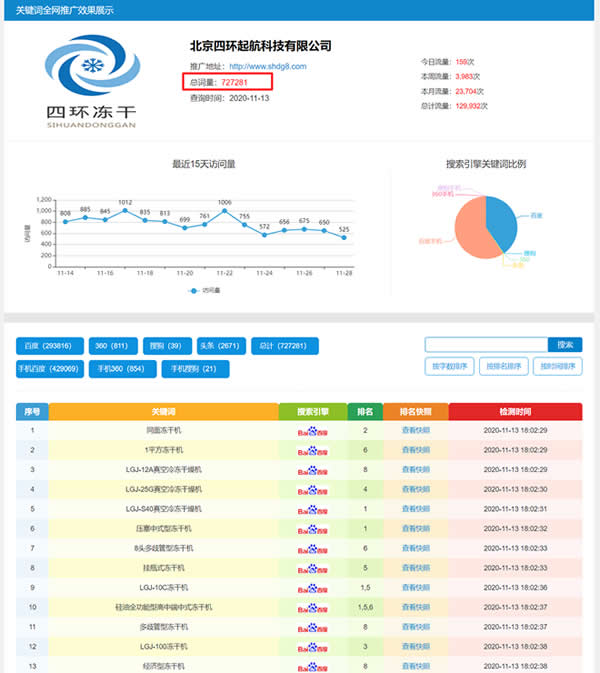This screenshot has height=673, width=600.
Task: Click the 关键词 column header
Action: pos(164,412)
